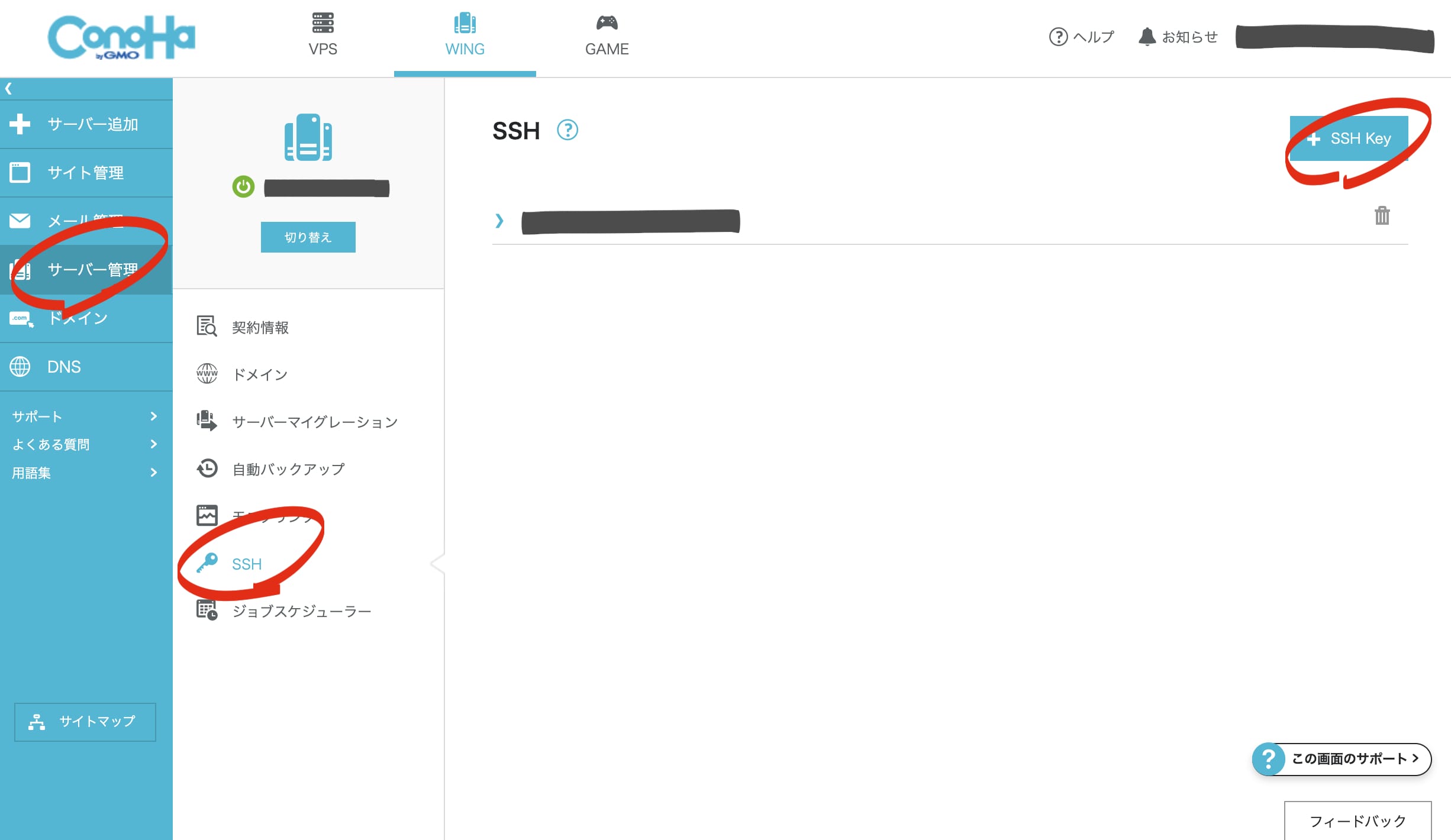The image size is (1451, 840).
Task: Click the backup clock-arrow icon
Action: click(207, 468)
